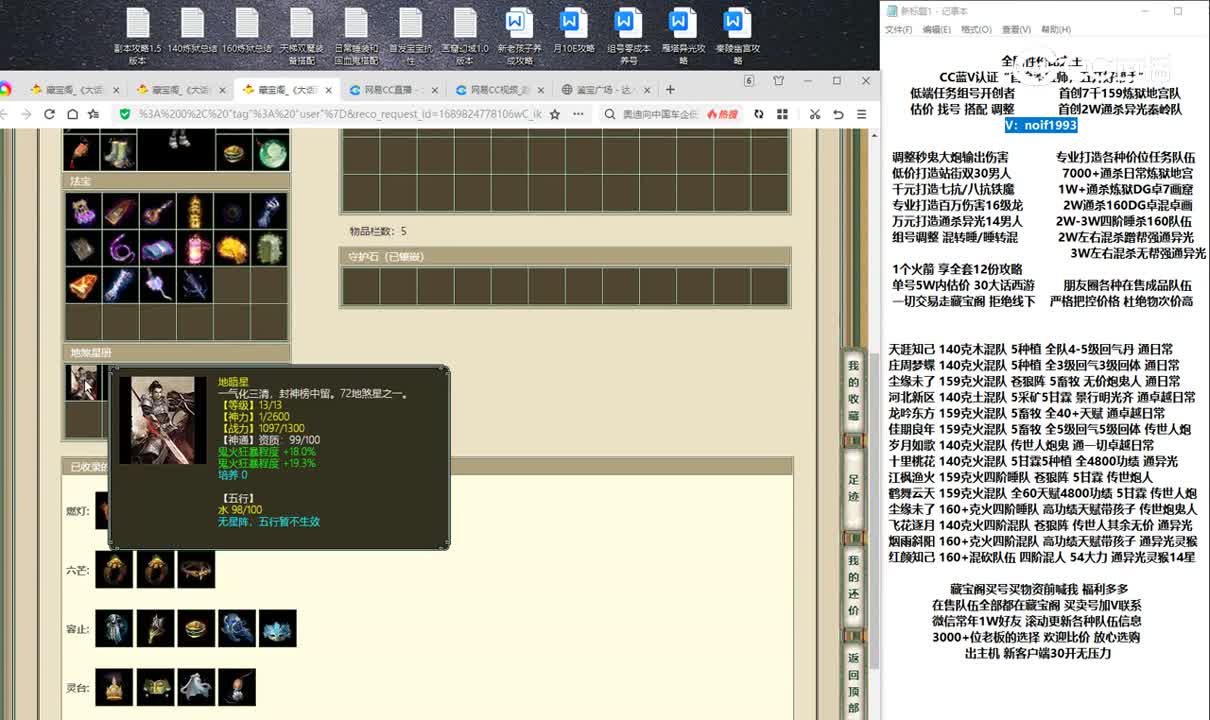Open the 160炼狱总结 desktop file

pyautogui.click(x=246, y=31)
